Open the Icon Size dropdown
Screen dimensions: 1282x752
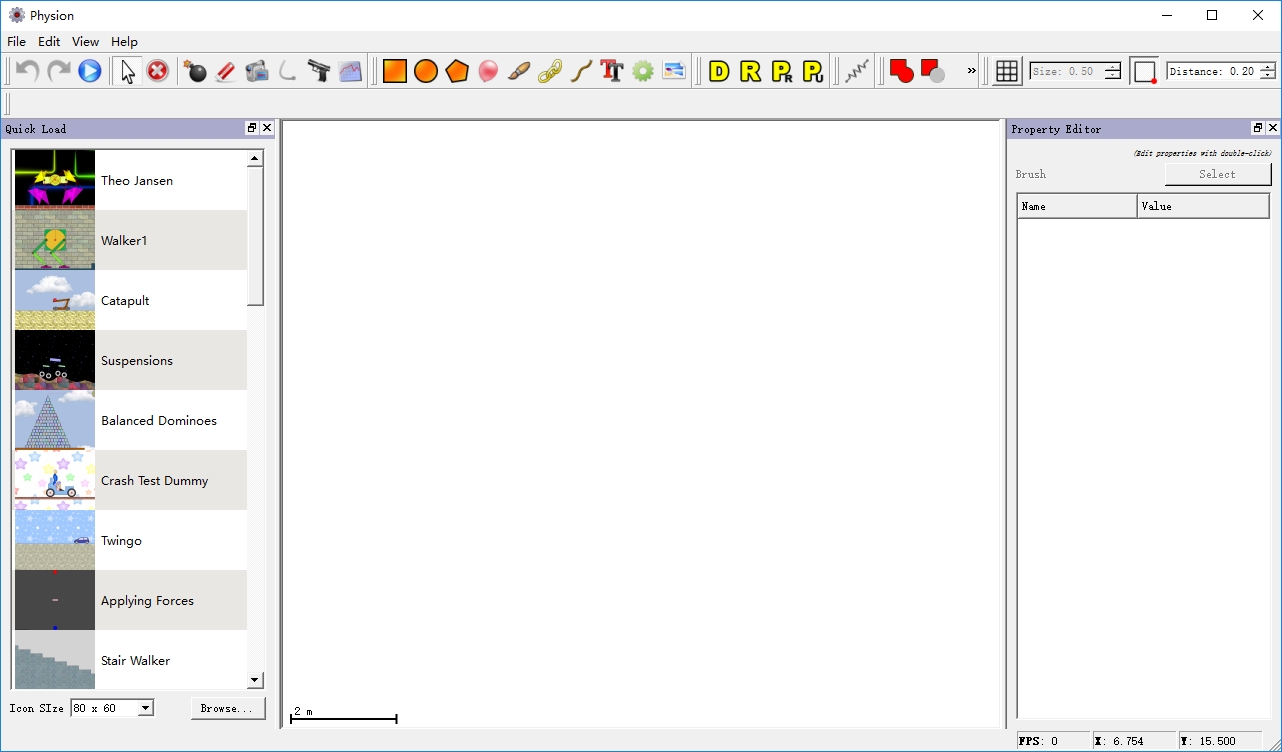click(112, 708)
